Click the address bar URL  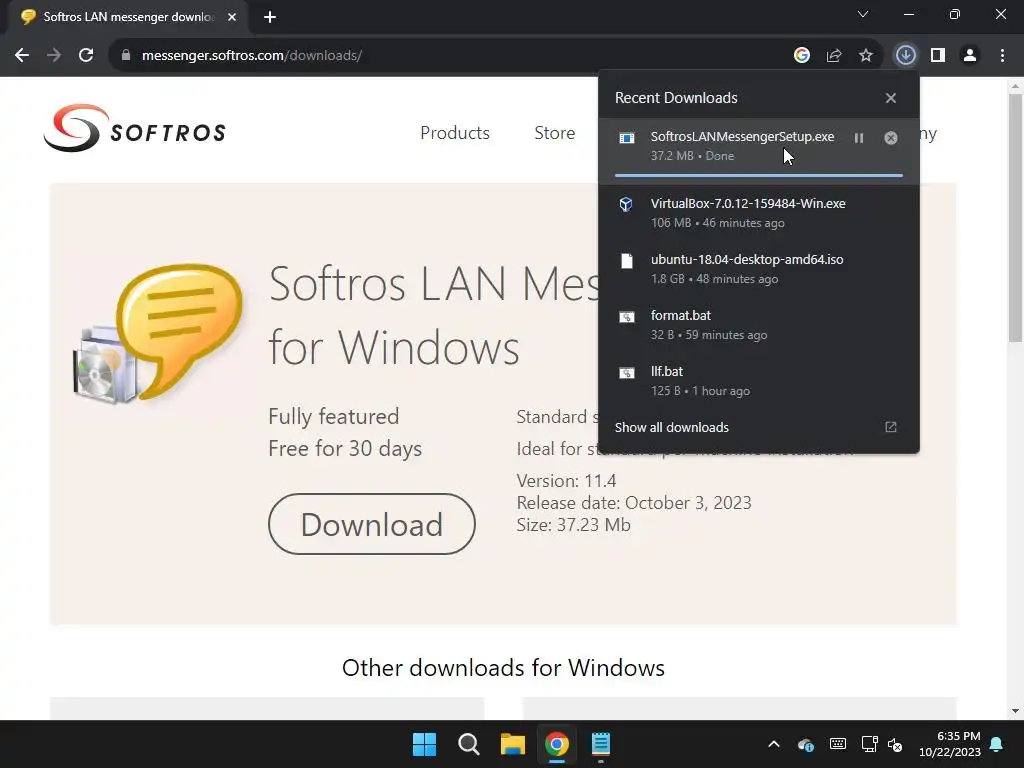tap(251, 56)
